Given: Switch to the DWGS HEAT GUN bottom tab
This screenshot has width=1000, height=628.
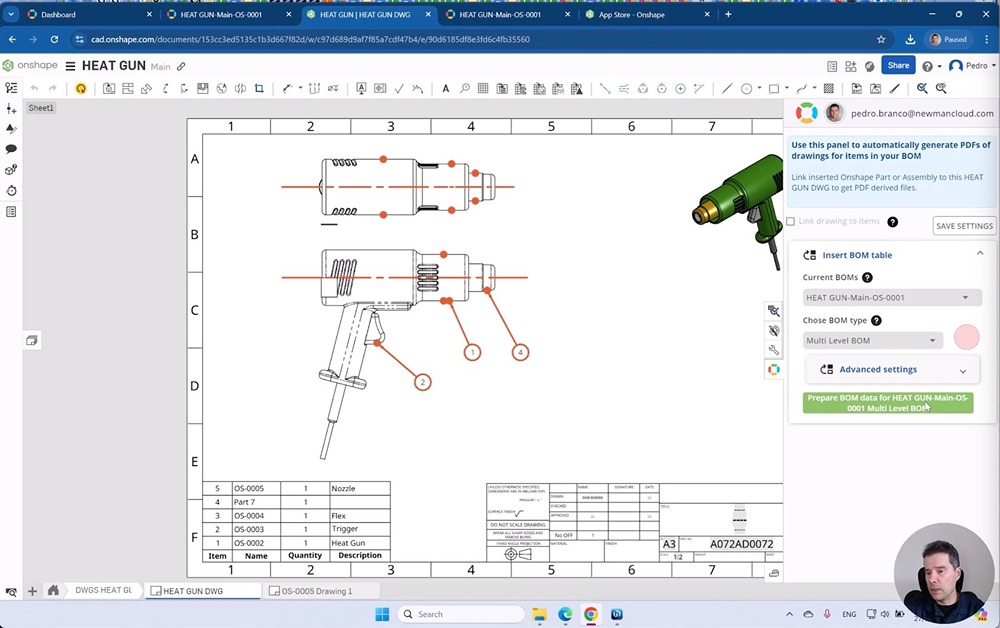Looking at the screenshot, I should (103, 590).
